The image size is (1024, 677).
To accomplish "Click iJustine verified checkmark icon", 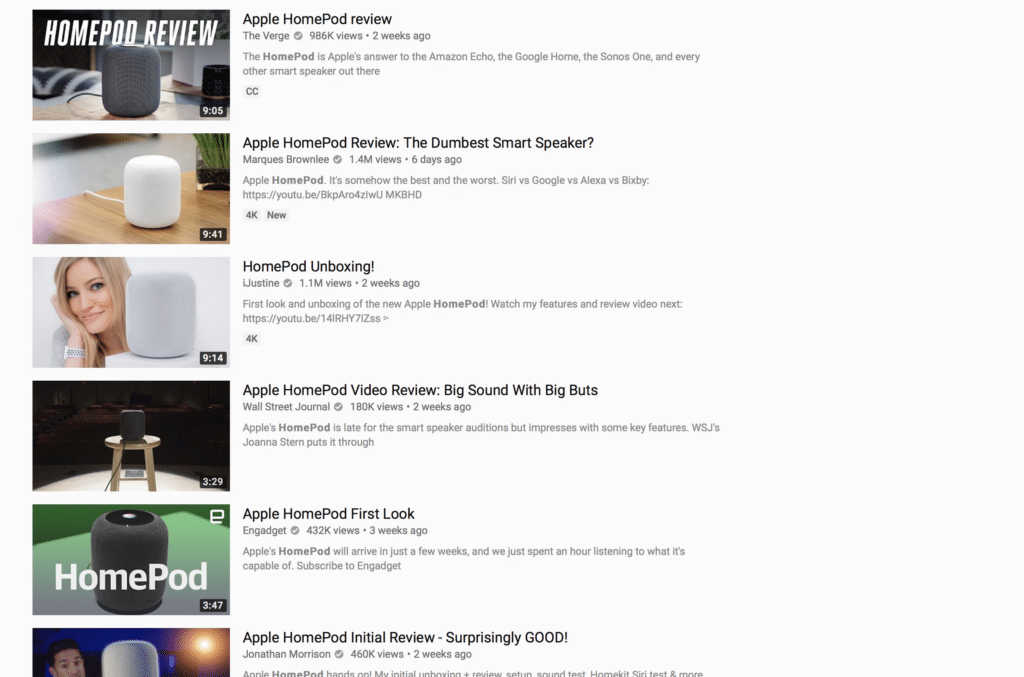I will (x=287, y=283).
